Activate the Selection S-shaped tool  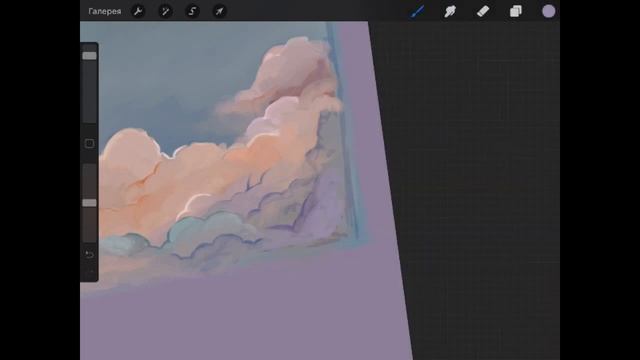click(192, 11)
